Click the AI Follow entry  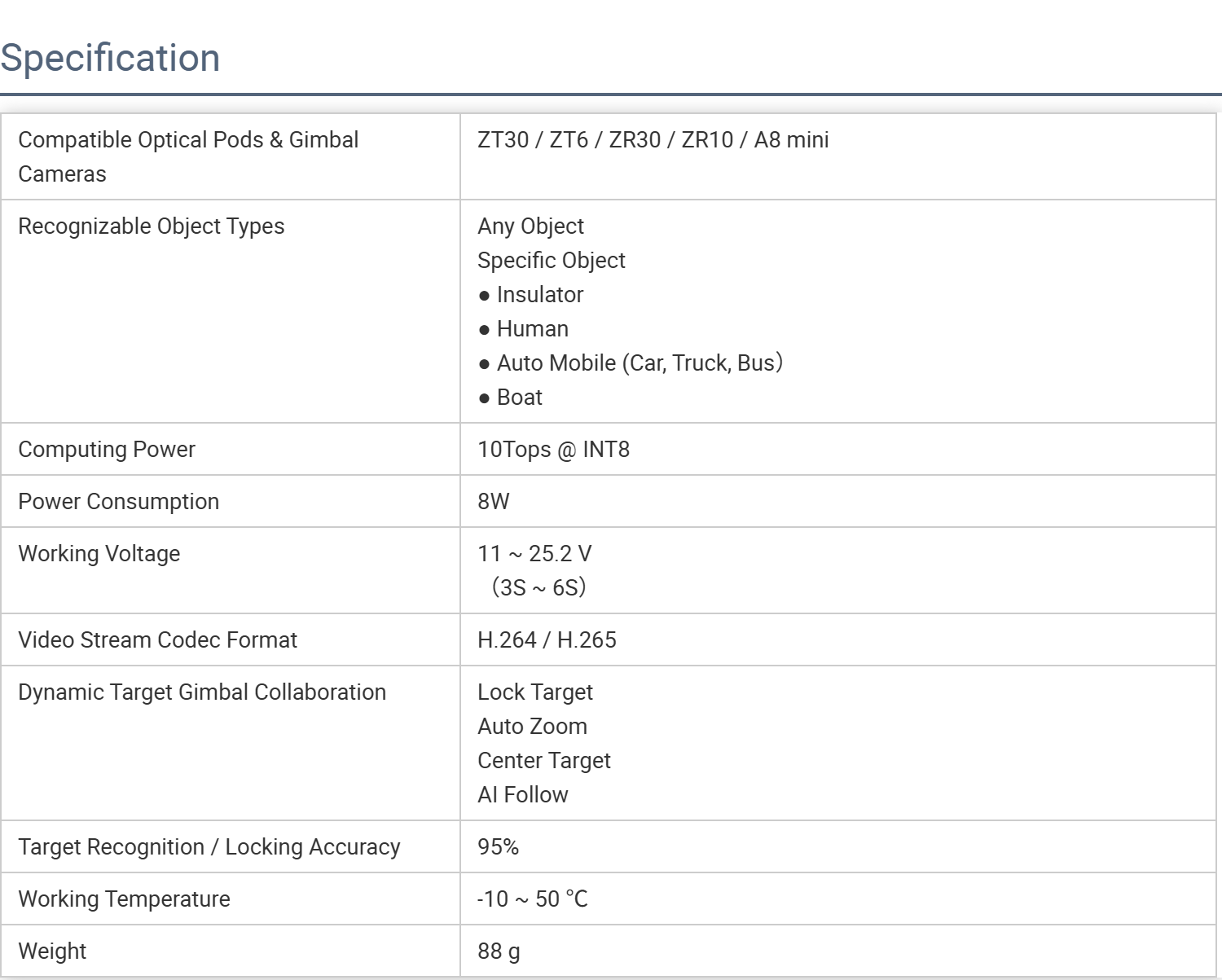pyautogui.click(x=523, y=795)
